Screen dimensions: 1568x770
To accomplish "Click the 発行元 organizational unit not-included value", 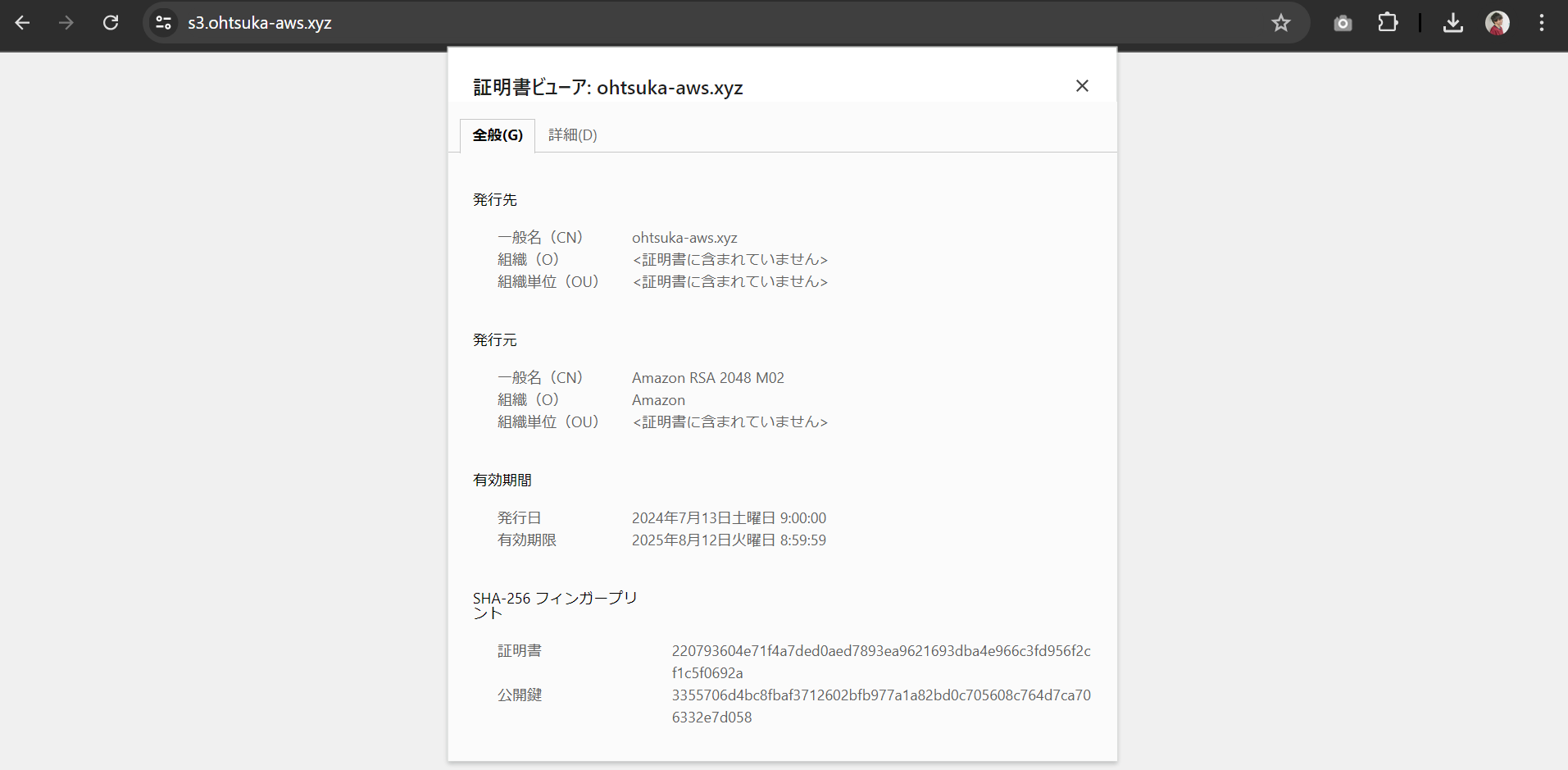I will pos(730,422).
